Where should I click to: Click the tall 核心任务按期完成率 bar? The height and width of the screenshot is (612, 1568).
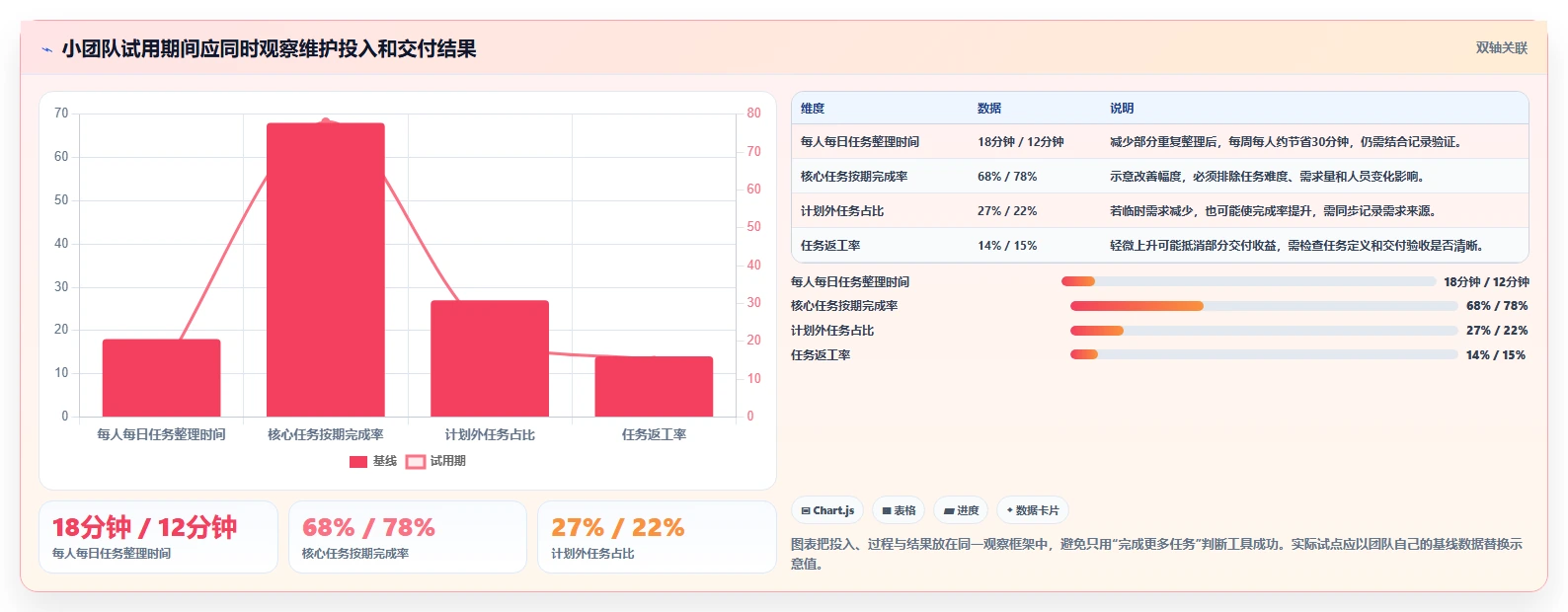pos(325,269)
